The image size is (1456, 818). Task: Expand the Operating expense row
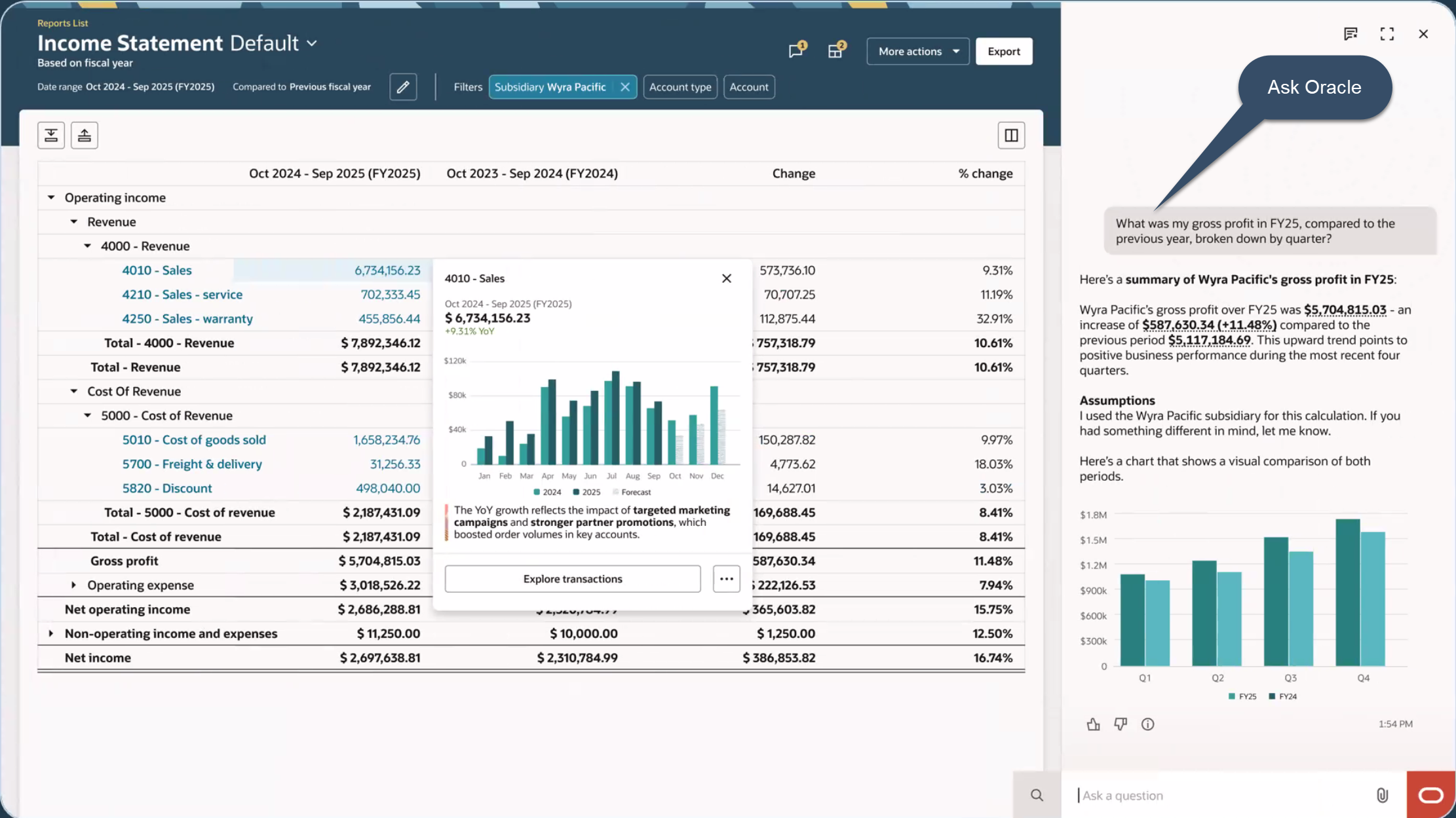pyautogui.click(x=73, y=585)
